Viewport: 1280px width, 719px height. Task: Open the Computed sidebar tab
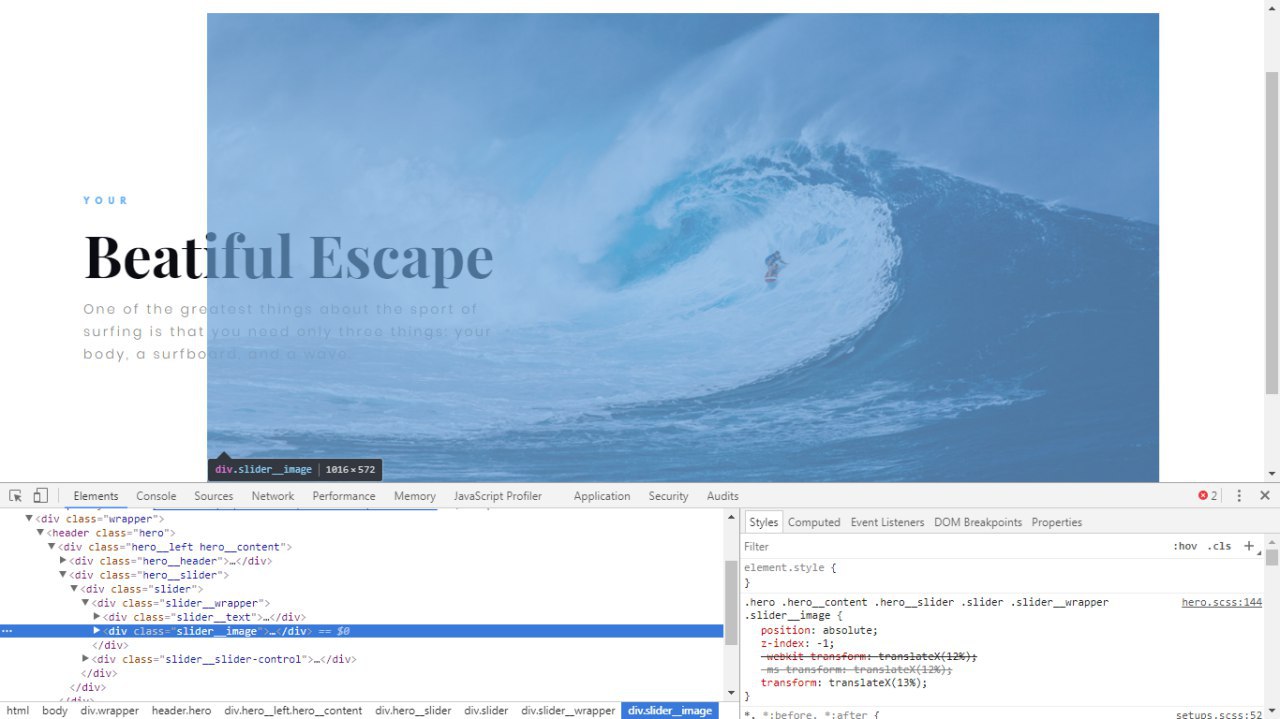pos(814,522)
